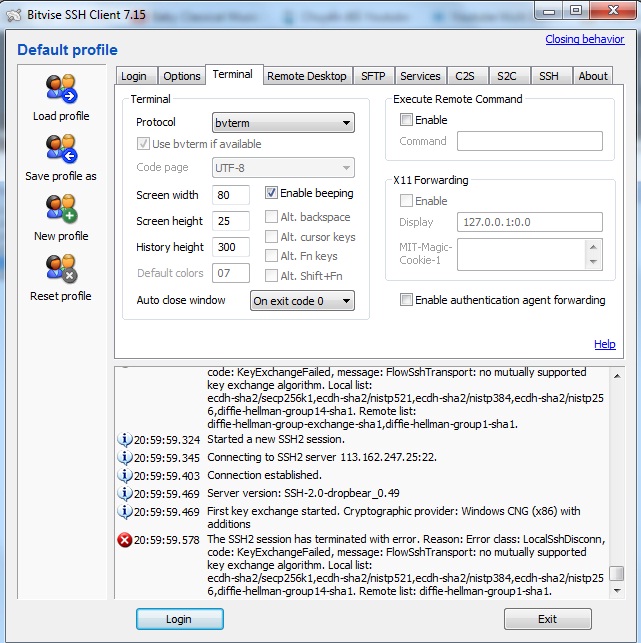The width and height of the screenshot is (641, 643).
Task: Click MIT-Magic-Cookie scroll down arrow
Action: click(x=593, y=262)
